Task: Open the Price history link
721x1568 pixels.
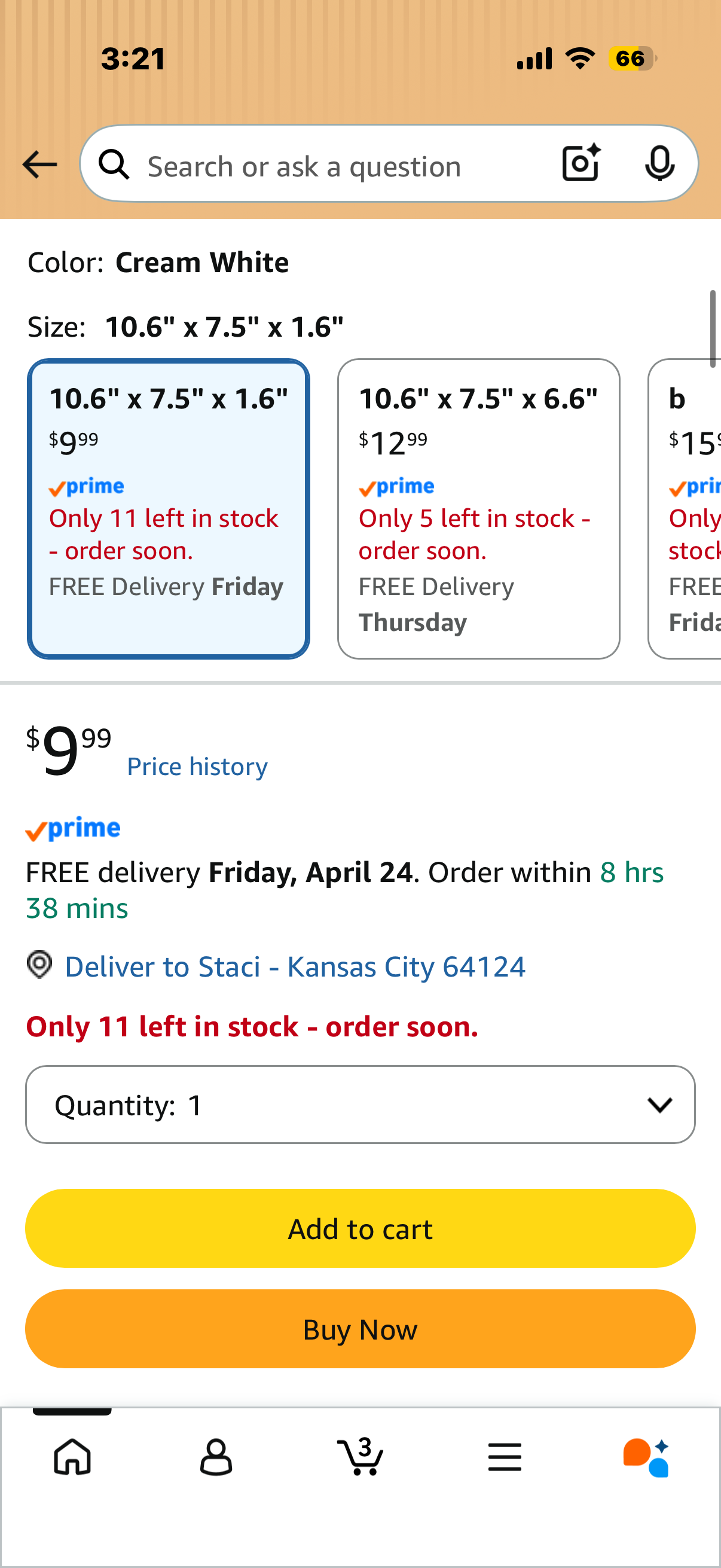Action: pyautogui.click(x=197, y=766)
